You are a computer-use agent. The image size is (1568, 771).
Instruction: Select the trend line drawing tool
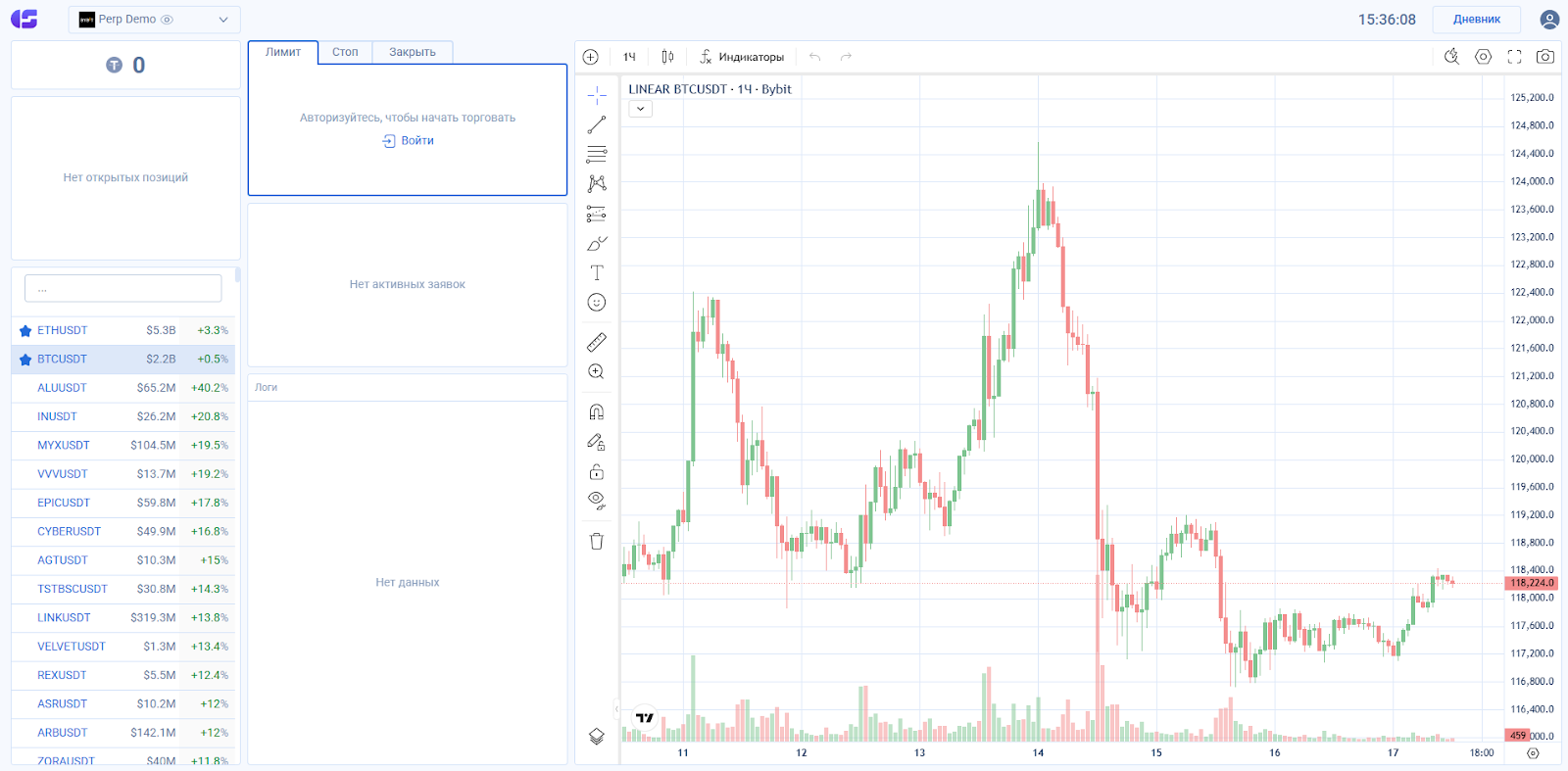[597, 124]
